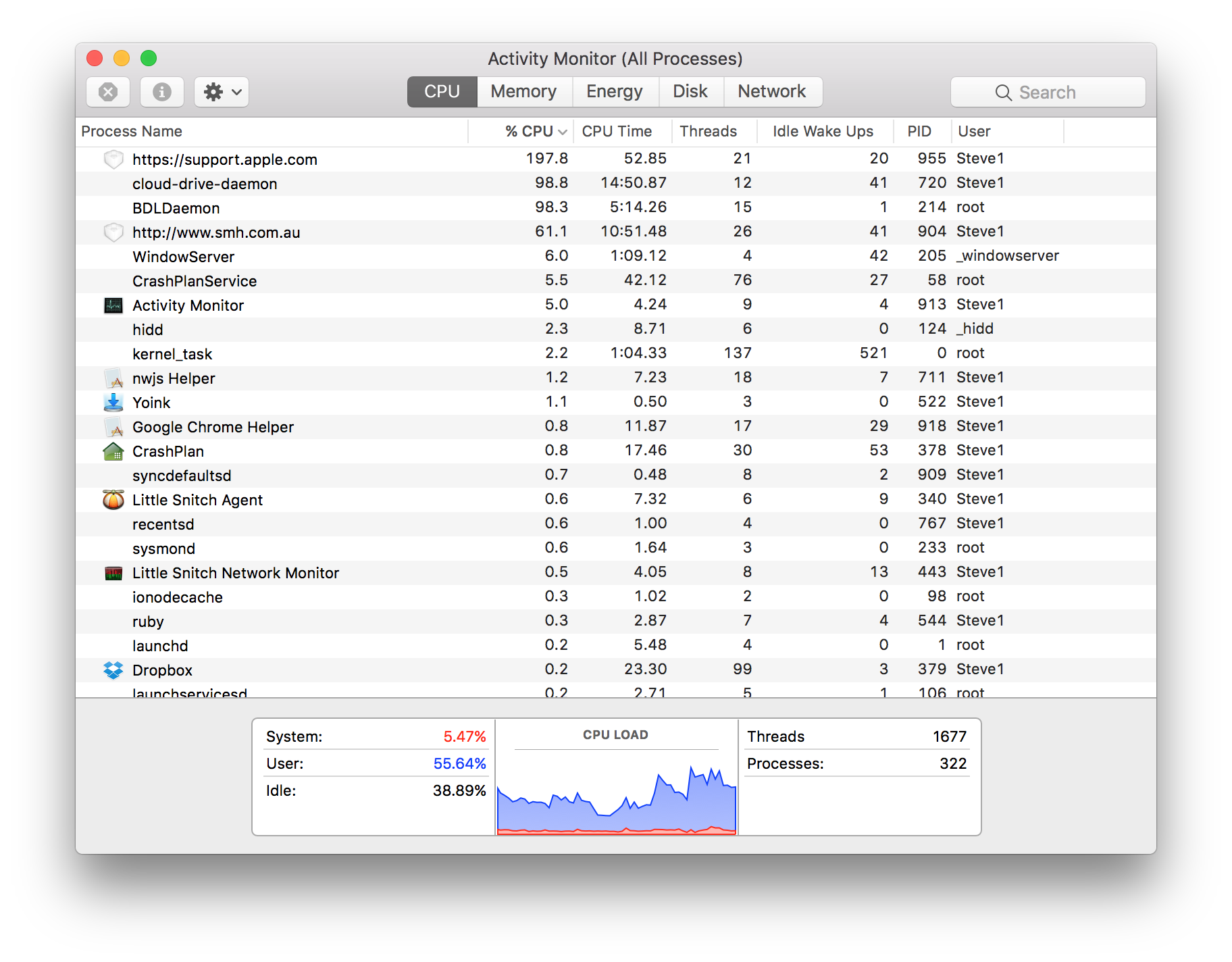Switch to the Memory tab
Viewport: 1232px width, 962px height.
524,92
